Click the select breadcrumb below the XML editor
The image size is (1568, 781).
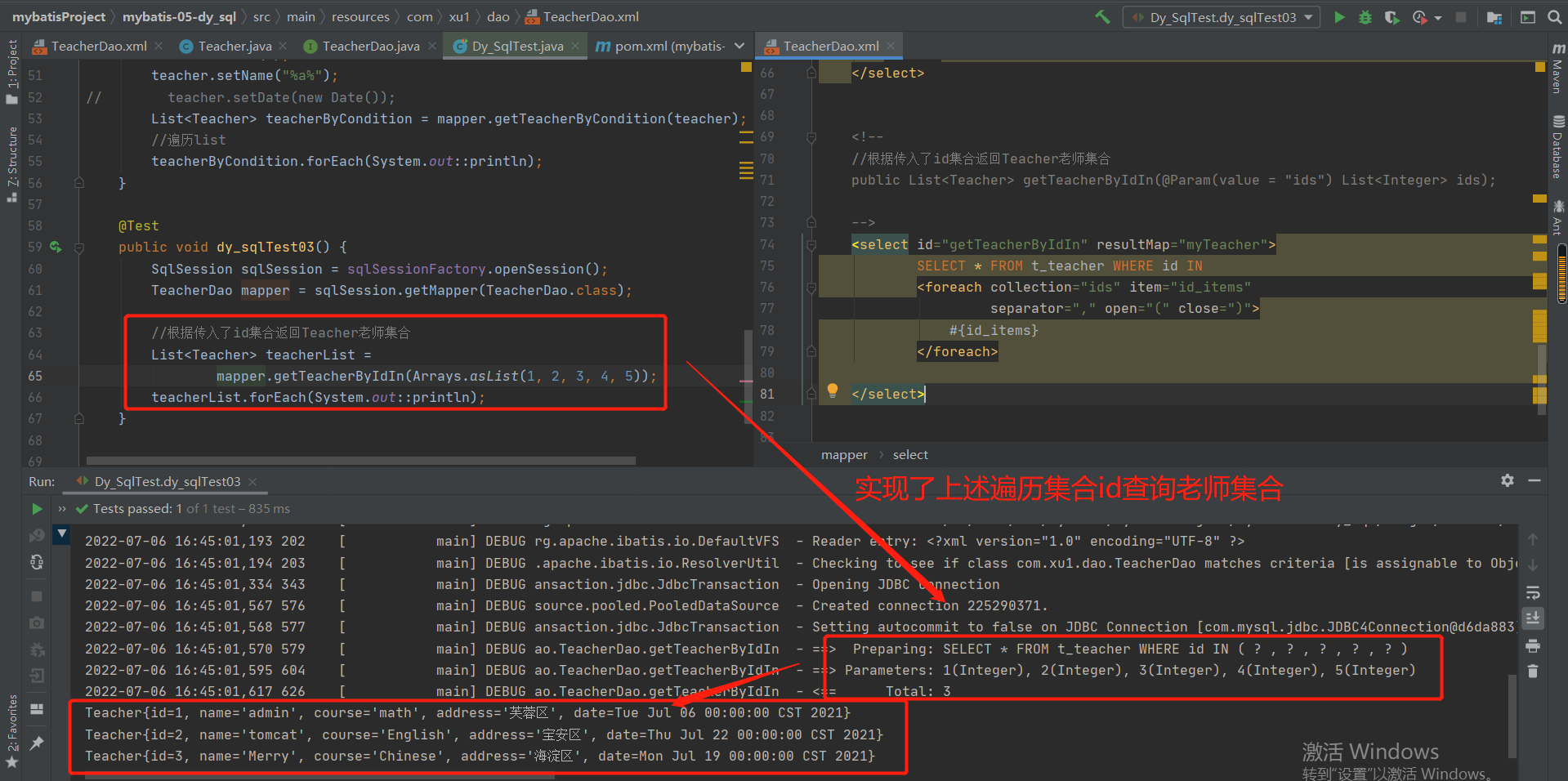(910, 455)
